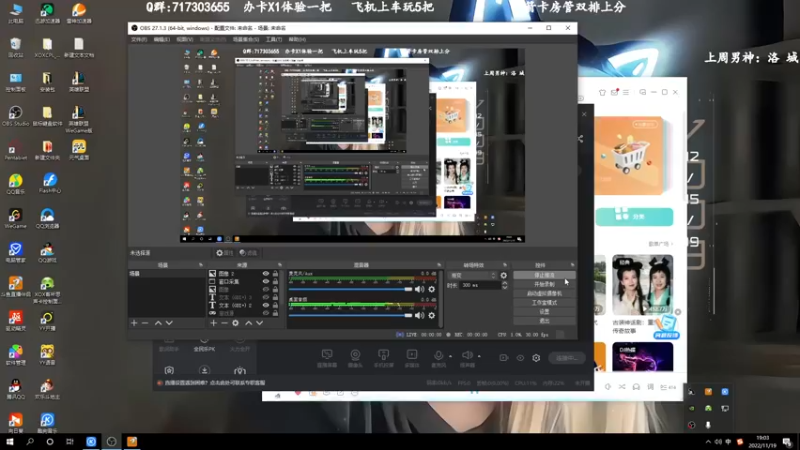This screenshot has height=450, width=800.
Task: Toggle visibility of 文本 (GDI+) 2 source
Action: pos(266,305)
